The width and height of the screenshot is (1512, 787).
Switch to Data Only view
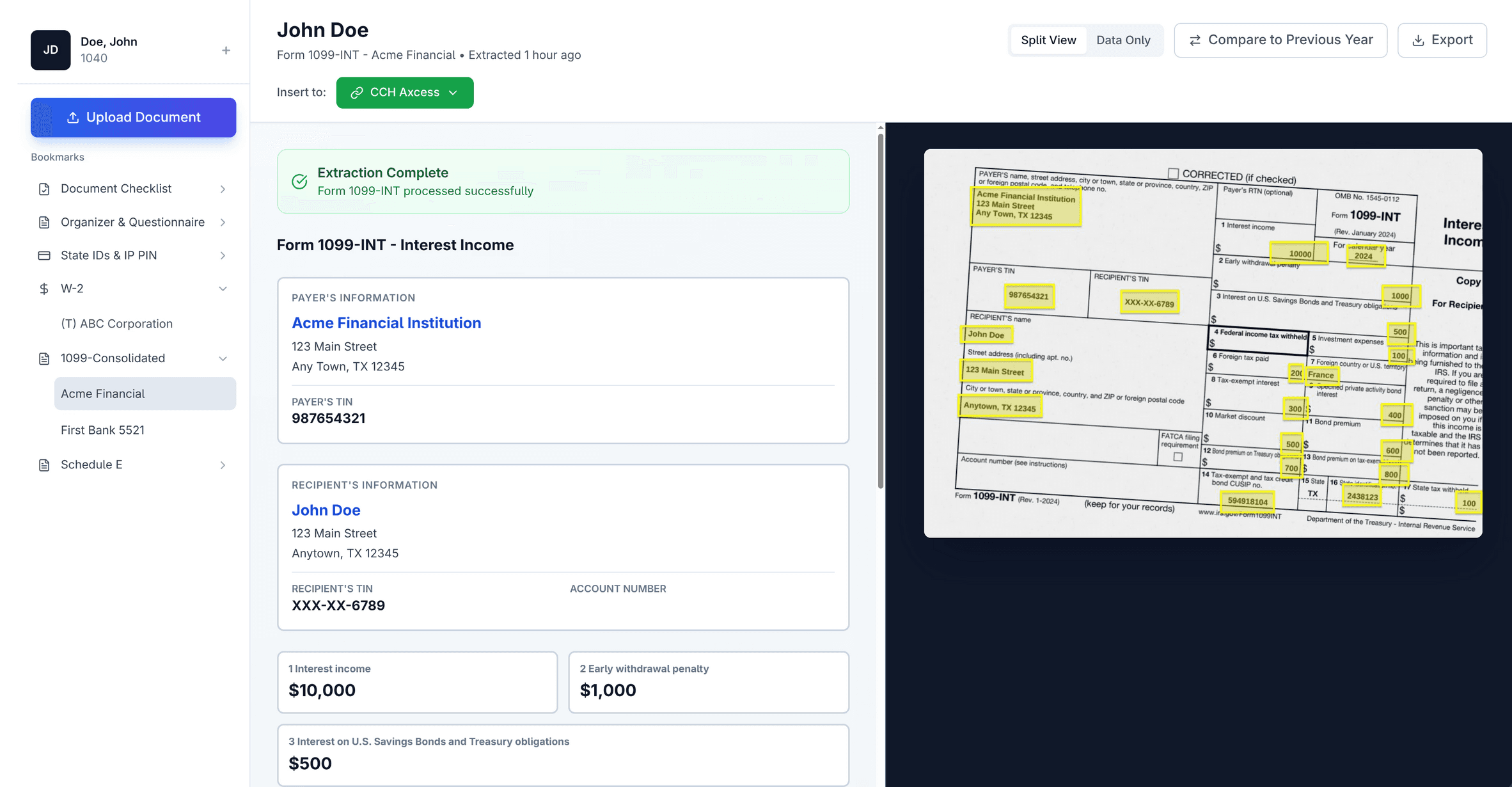1123,40
